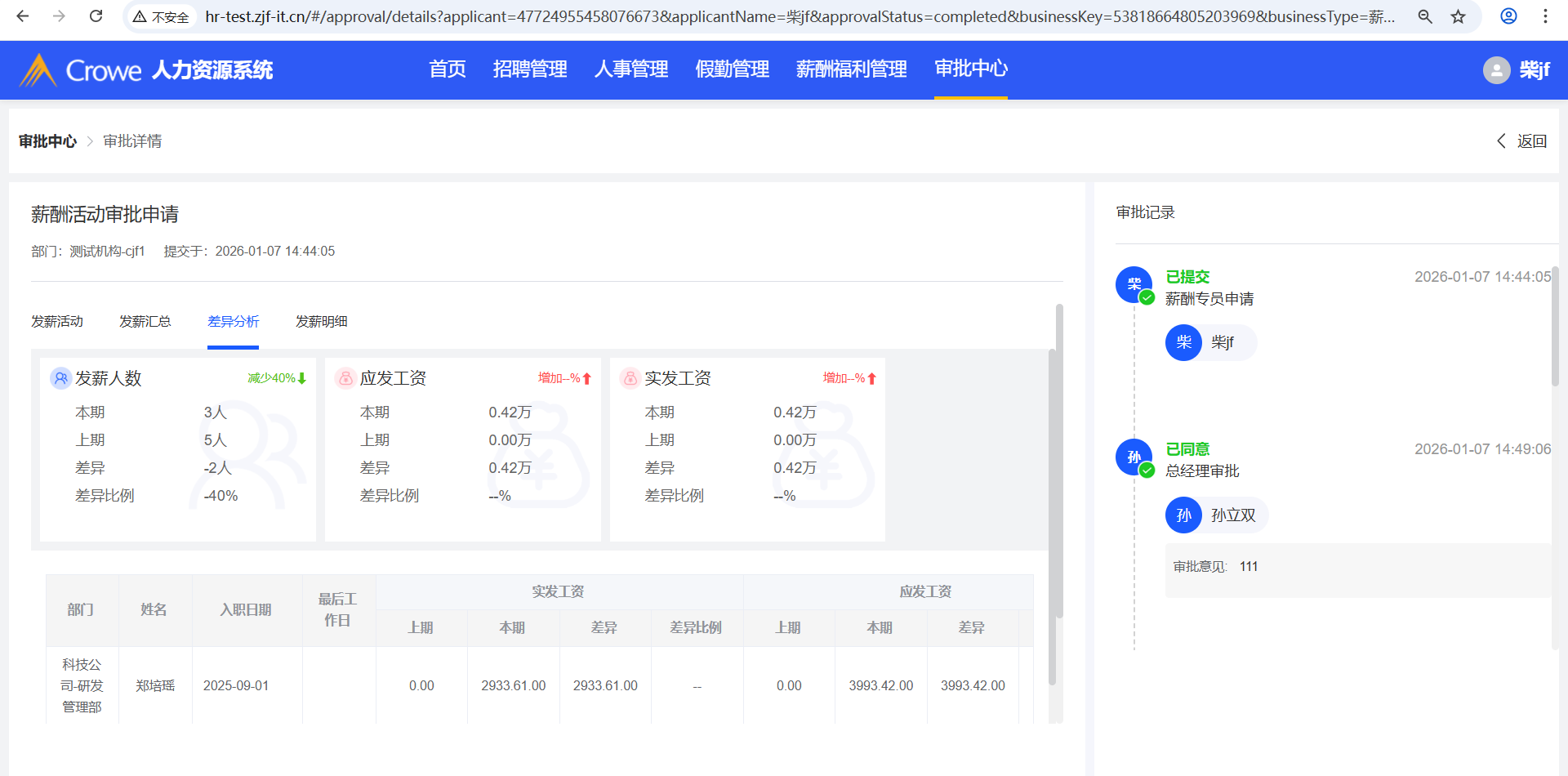The height and width of the screenshot is (776, 1568).
Task: Select the 发薪明细 tab
Action: click(x=322, y=322)
